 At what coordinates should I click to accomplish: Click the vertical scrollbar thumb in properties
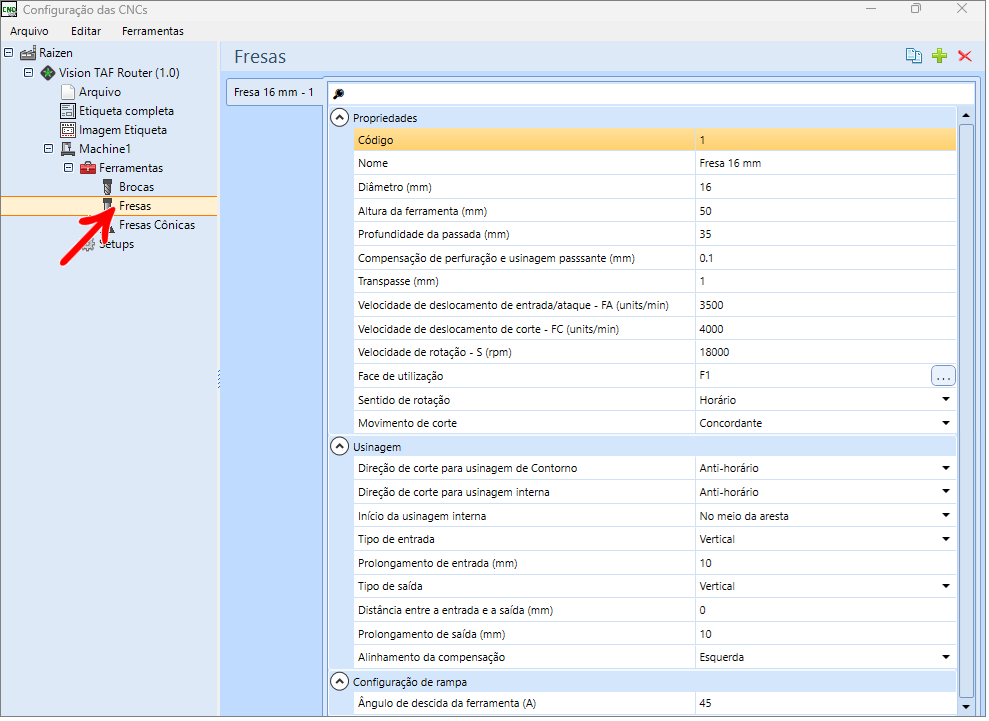(966, 410)
